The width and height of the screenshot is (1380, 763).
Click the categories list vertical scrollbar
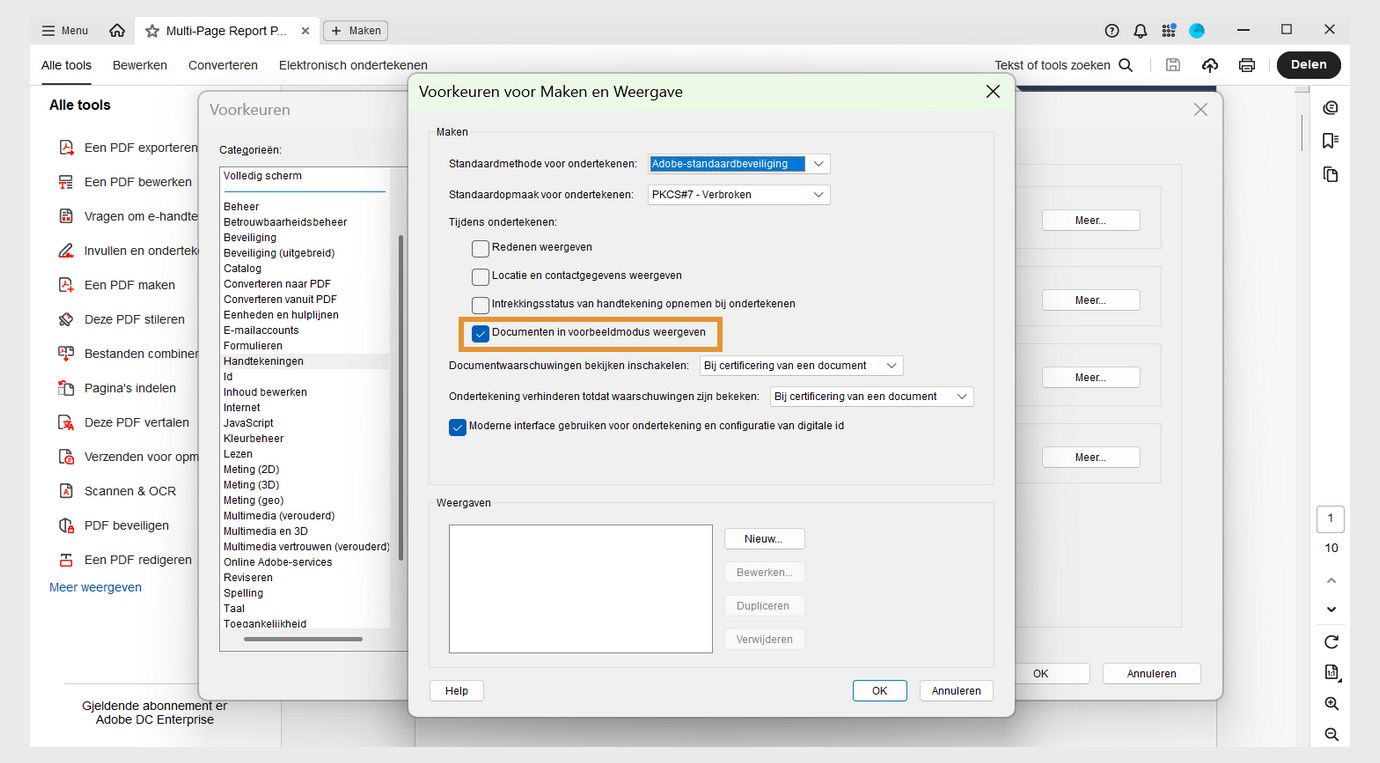click(402, 398)
